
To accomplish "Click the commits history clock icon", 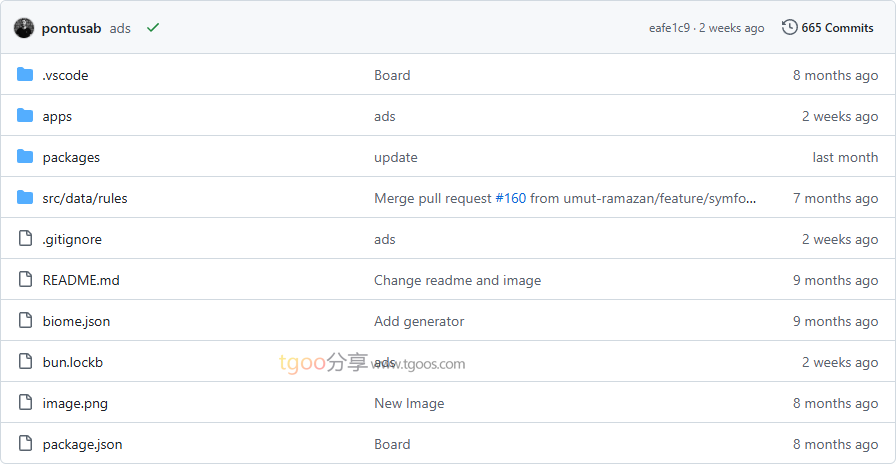I will (x=789, y=28).
